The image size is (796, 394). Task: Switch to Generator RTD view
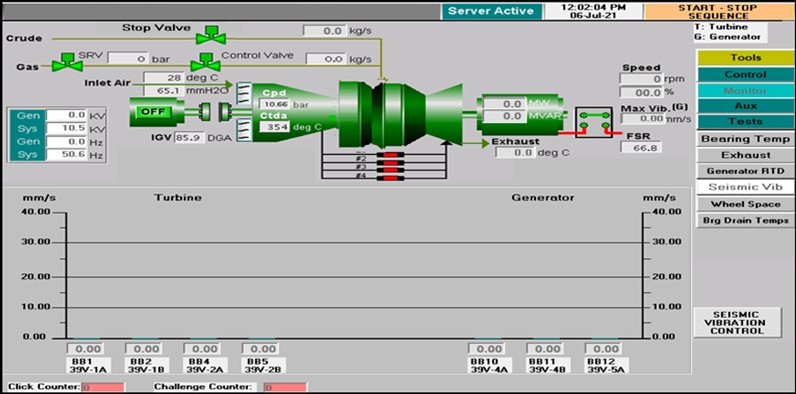745,171
